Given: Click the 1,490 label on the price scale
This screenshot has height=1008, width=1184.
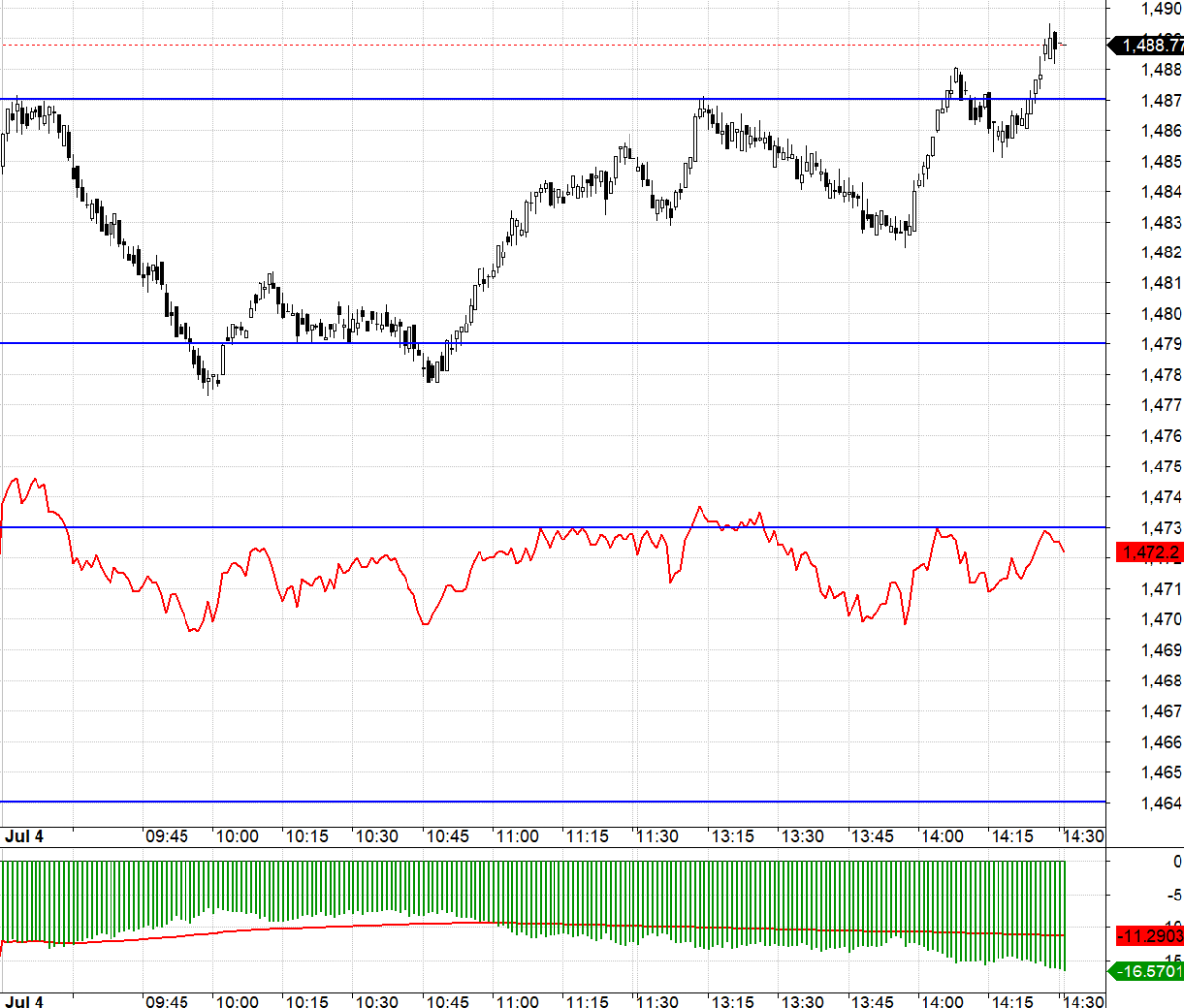Looking at the screenshot, I should [1160, 9].
